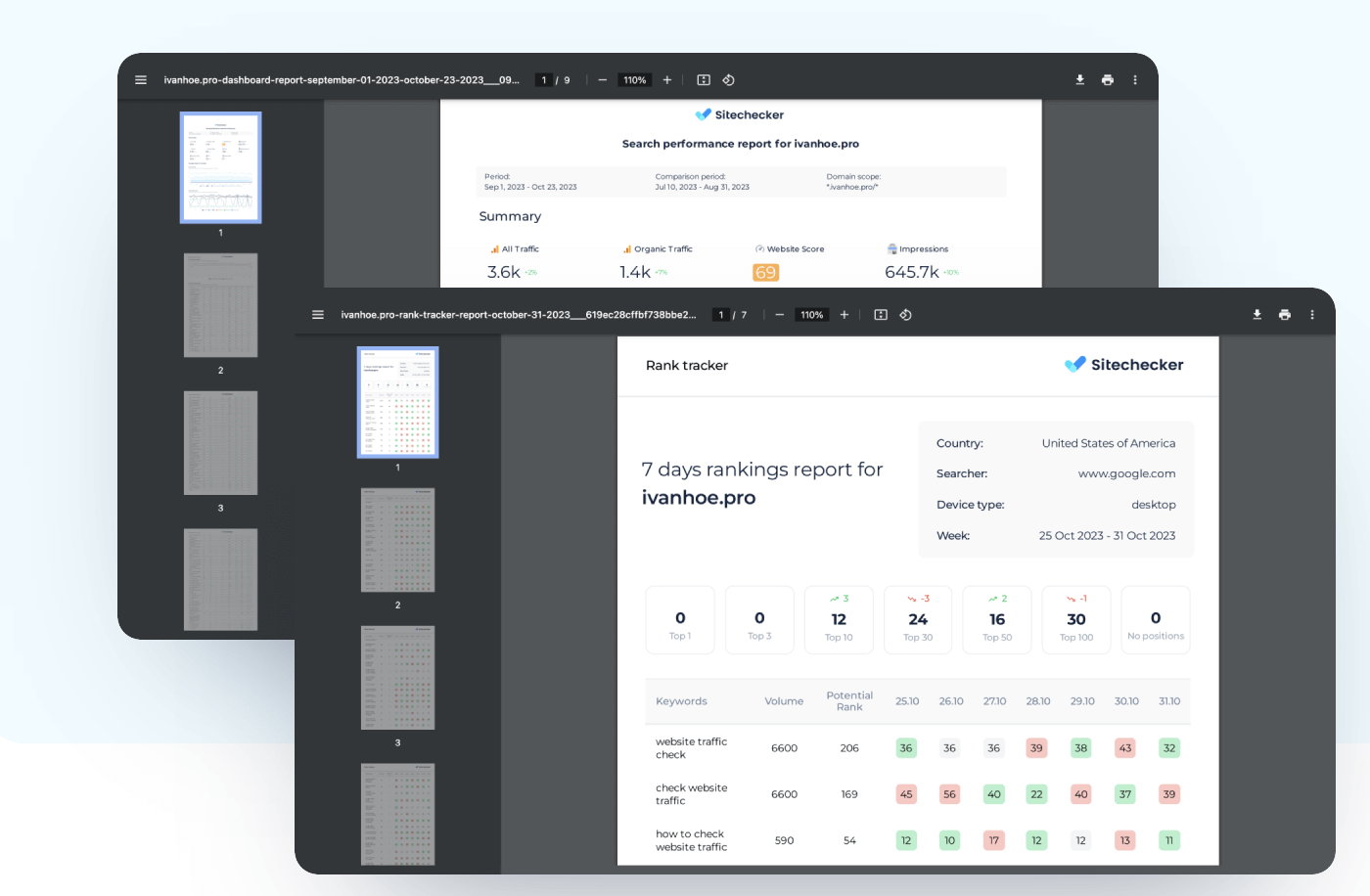Image resolution: width=1370 pixels, height=896 pixels.
Task: Zoom in on dashboard report viewer
Action: 667,80
